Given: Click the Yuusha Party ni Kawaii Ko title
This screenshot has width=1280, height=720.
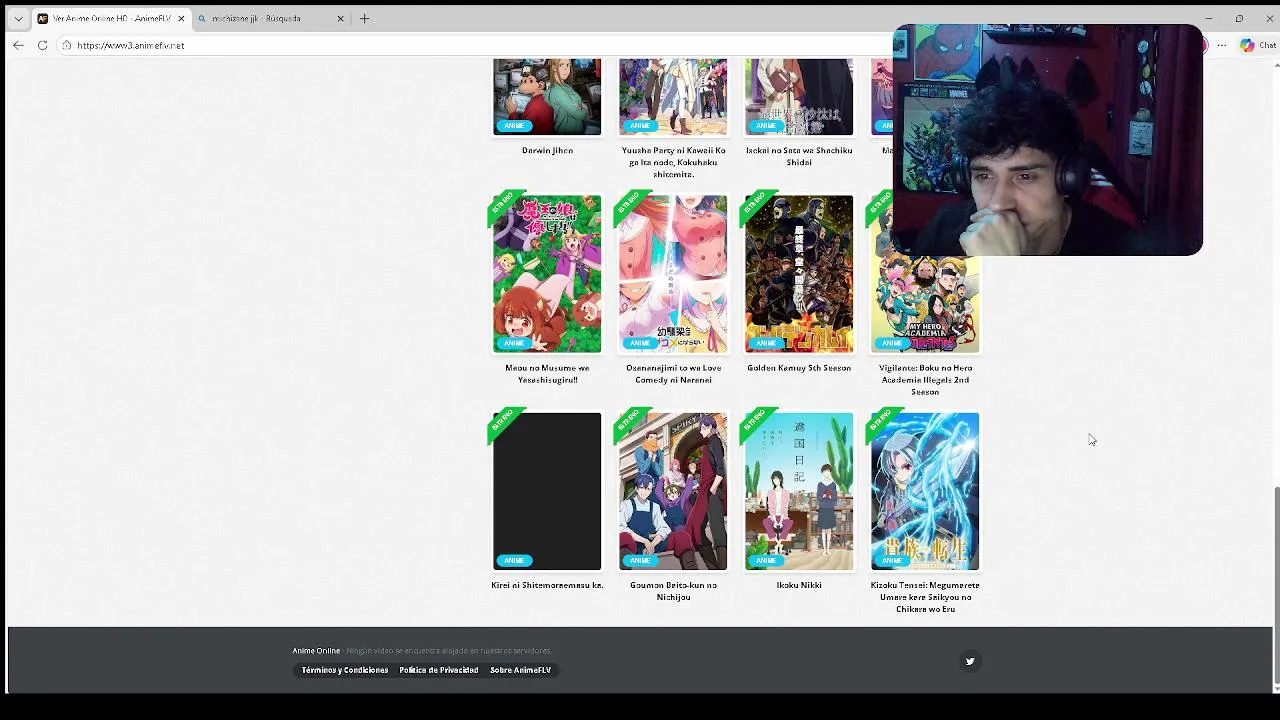Looking at the screenshot, I should [x=673, y=162].
